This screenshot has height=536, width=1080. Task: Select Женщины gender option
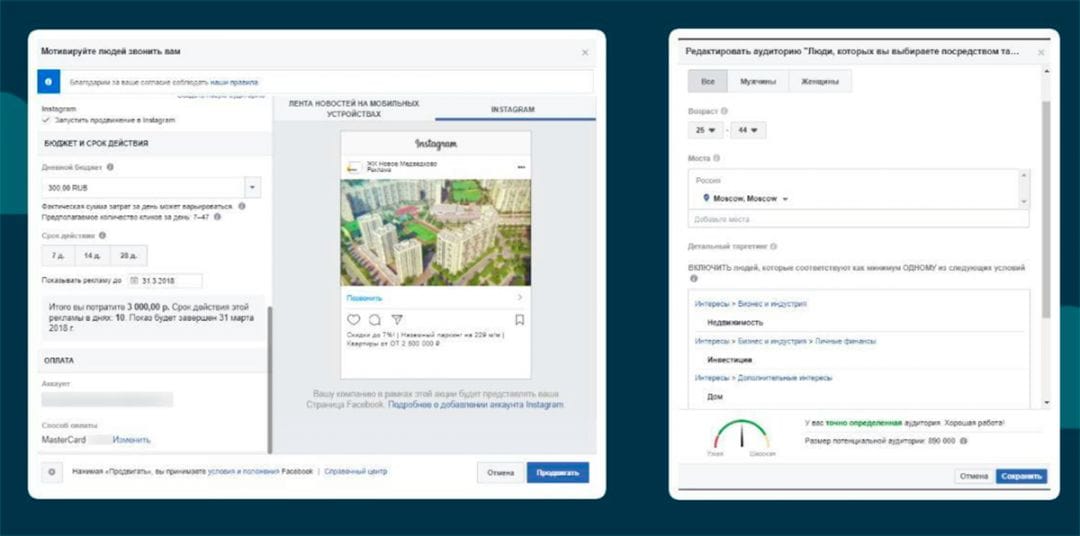coord(820,81)
